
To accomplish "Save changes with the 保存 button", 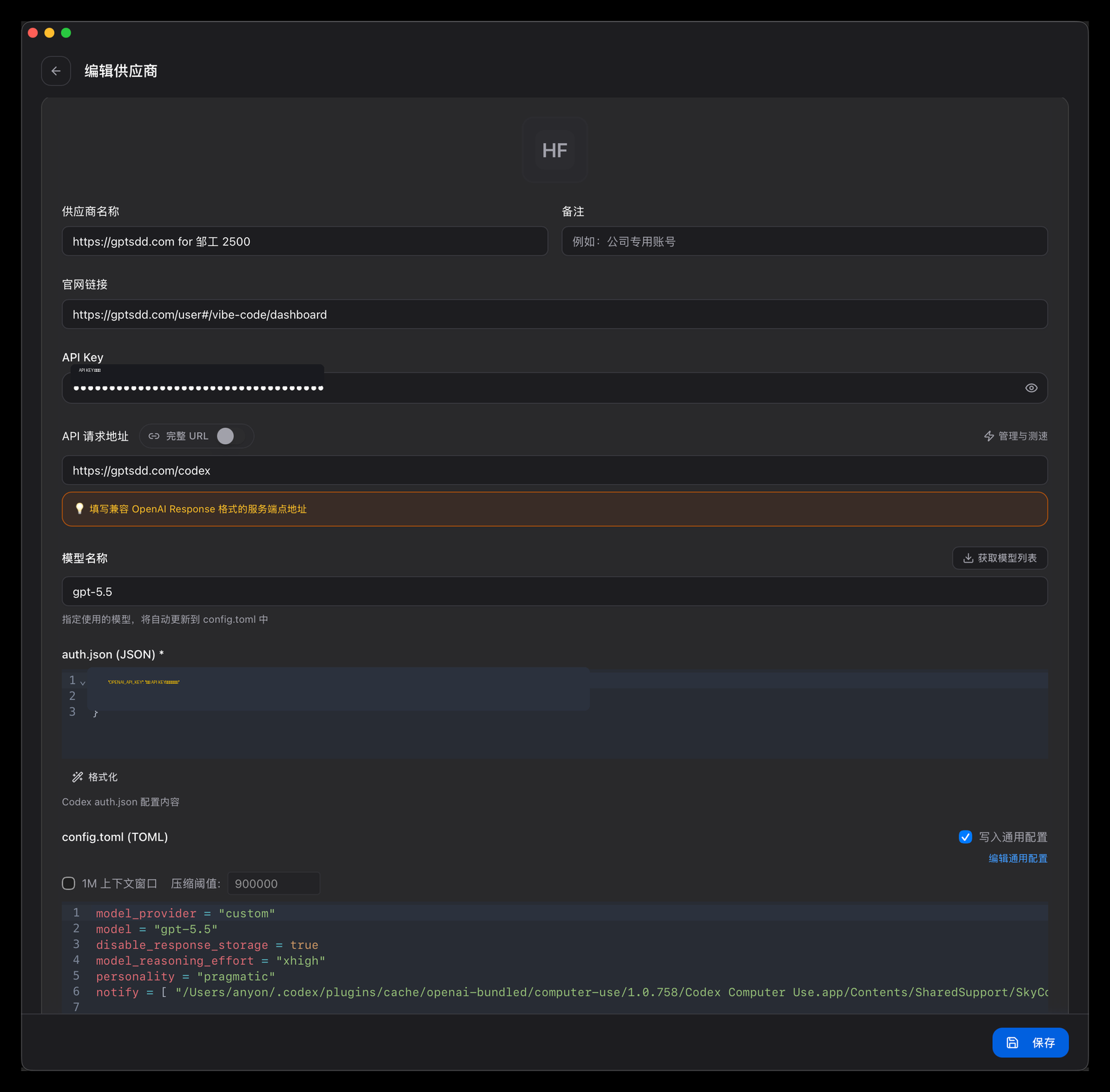I will coord(1030,1042).
